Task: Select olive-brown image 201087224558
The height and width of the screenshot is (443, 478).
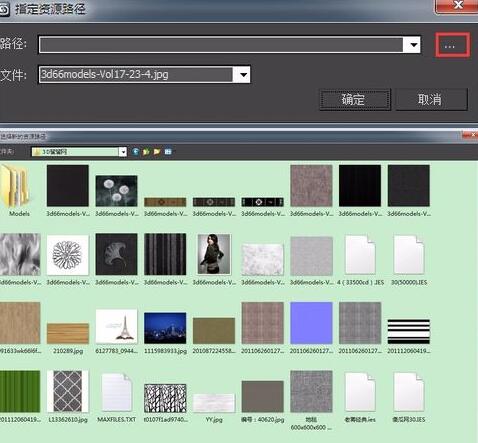Action: (x=214, y=331)
